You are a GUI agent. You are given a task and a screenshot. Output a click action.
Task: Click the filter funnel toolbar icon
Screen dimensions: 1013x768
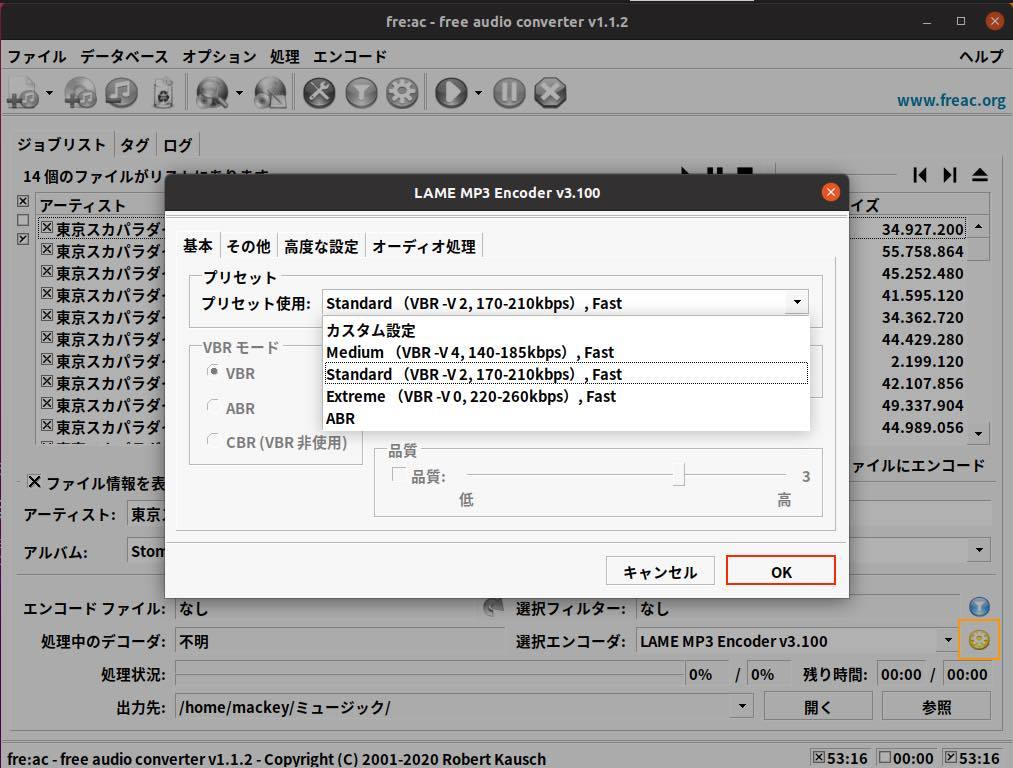click(x=361, y=93)
